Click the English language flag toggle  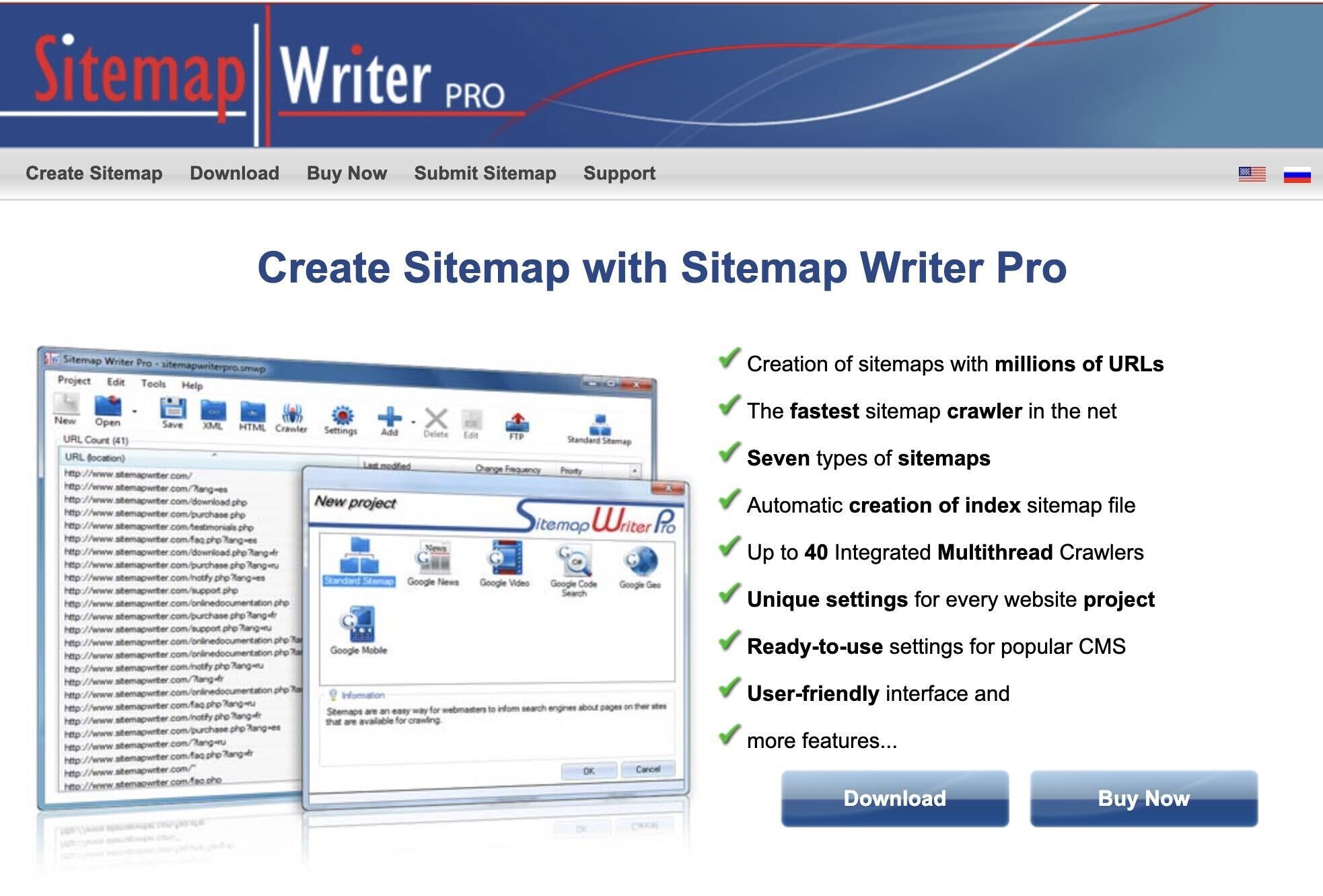[x=1253, y=173]
